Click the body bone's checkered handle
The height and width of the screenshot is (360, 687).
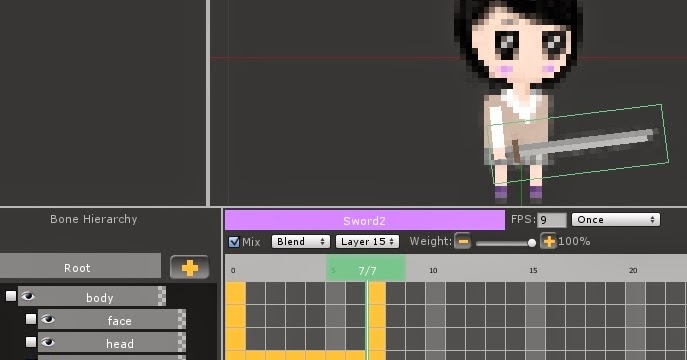tap(162, 296)
